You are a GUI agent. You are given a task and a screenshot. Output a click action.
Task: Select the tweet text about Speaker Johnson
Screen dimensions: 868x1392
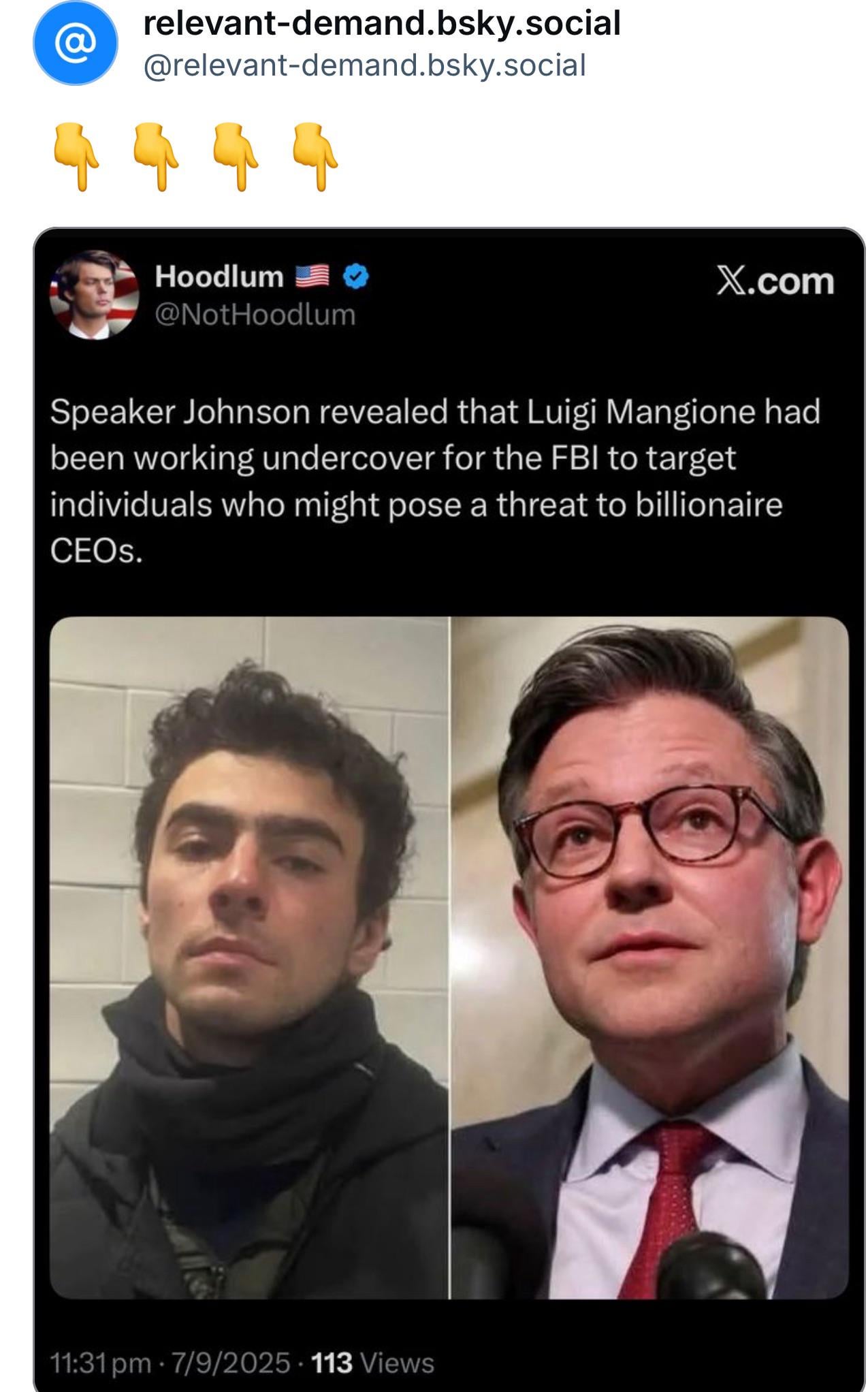tap(436, 481)
